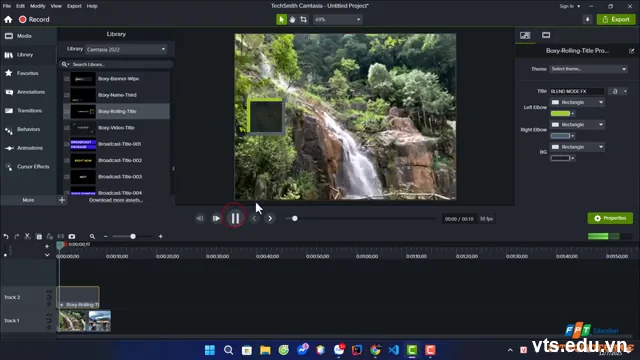Undo the last timeline action

6,236
